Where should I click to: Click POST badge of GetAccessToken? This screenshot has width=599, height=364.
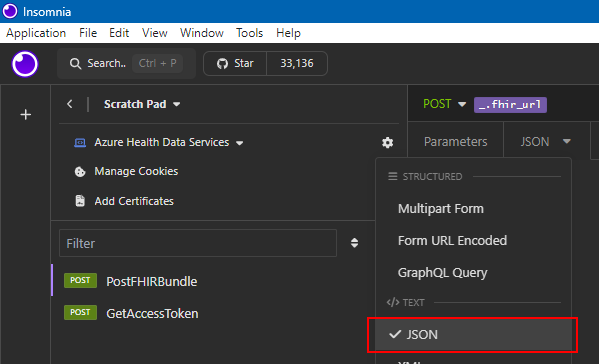coord(80,312)
